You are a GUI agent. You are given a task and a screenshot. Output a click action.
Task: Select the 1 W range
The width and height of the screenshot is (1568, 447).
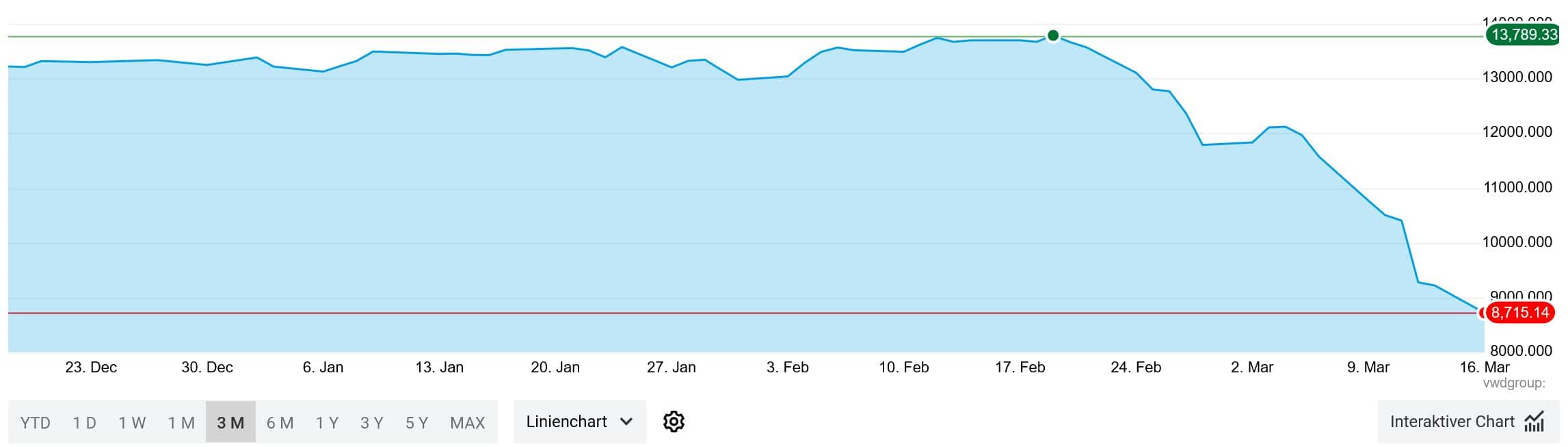pyautogui.click(x=132, y=423)
